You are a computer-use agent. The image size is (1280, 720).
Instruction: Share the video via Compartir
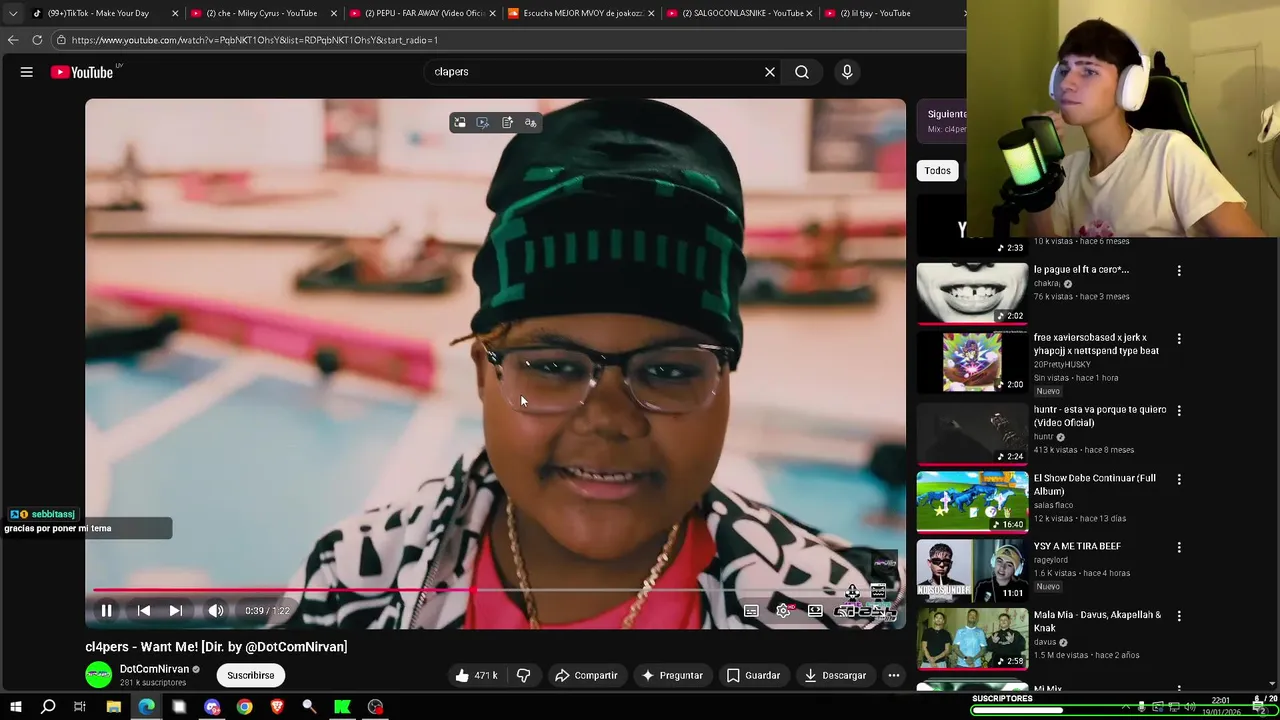(586, 676)
